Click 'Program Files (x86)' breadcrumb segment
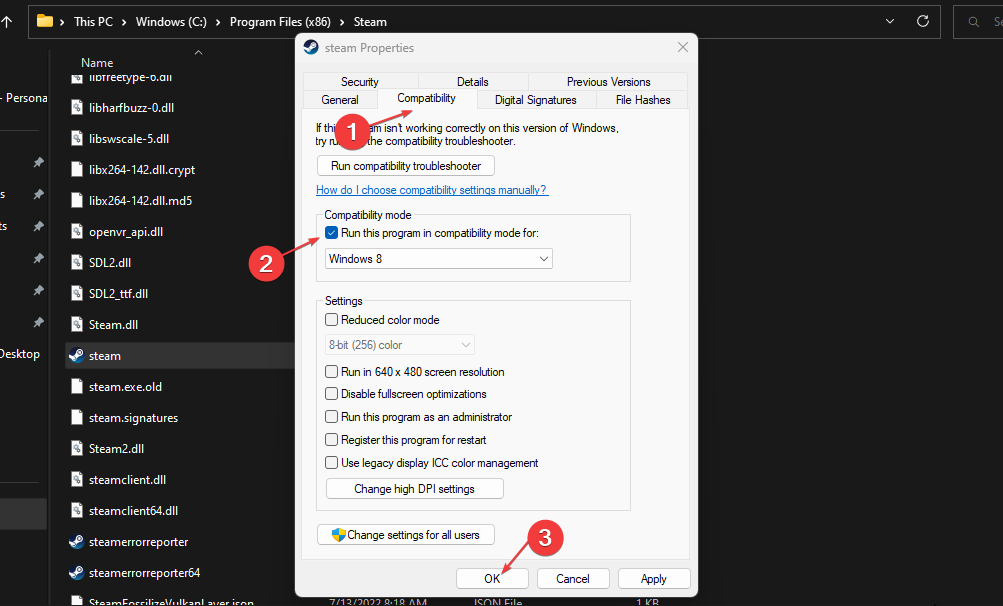1003x606 pixels. click(280, 22)
